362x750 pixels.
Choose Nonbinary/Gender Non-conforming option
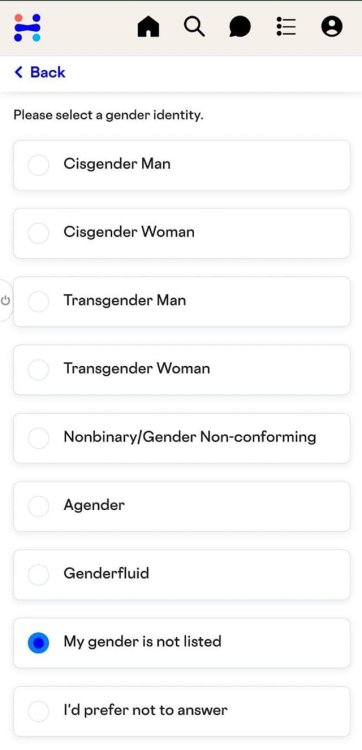pos(182,438)
